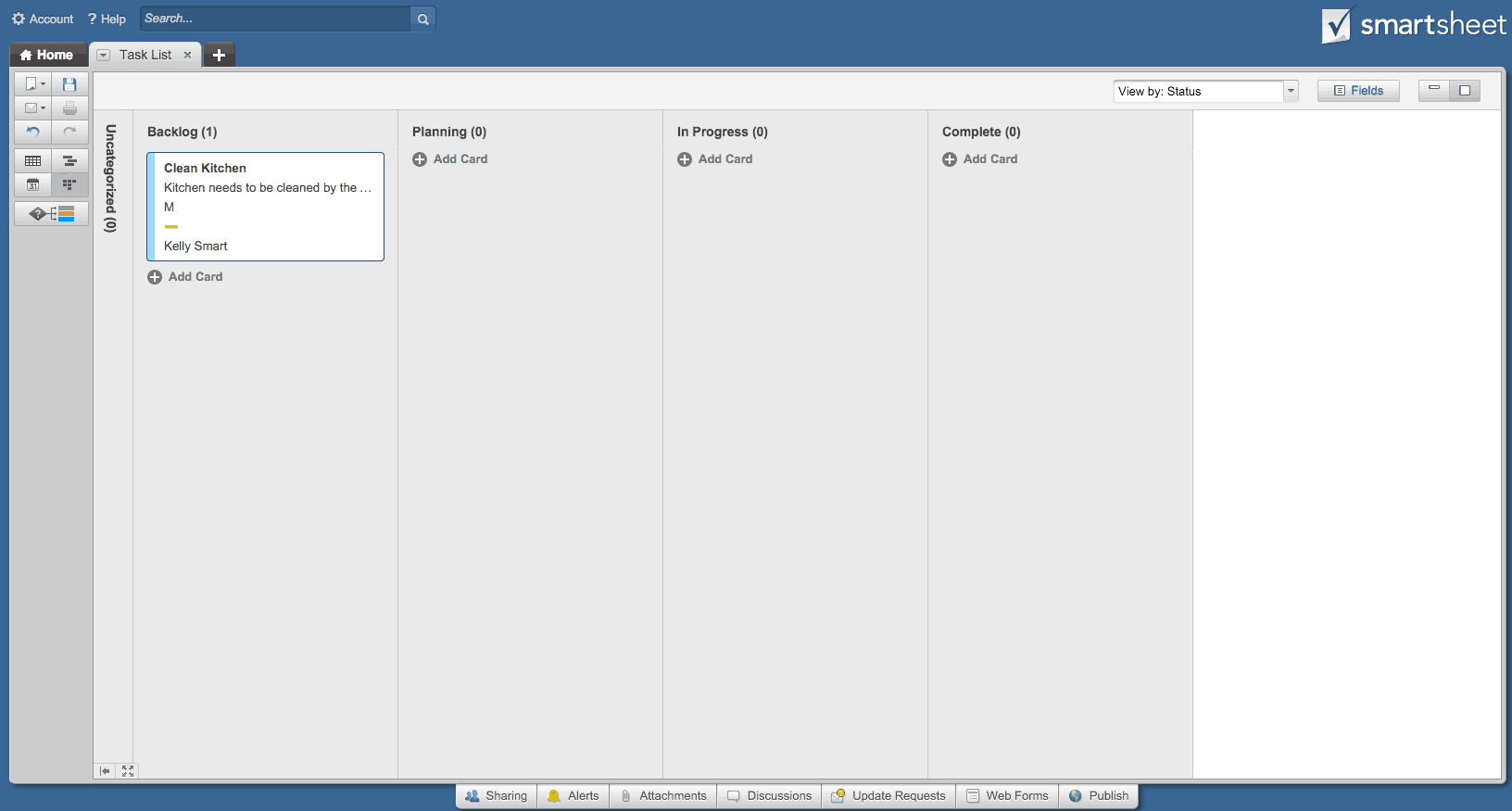This screenshot has height=811, width=1512.
Task: Switch to Grid view icon
Action: [x=32, y=160]
